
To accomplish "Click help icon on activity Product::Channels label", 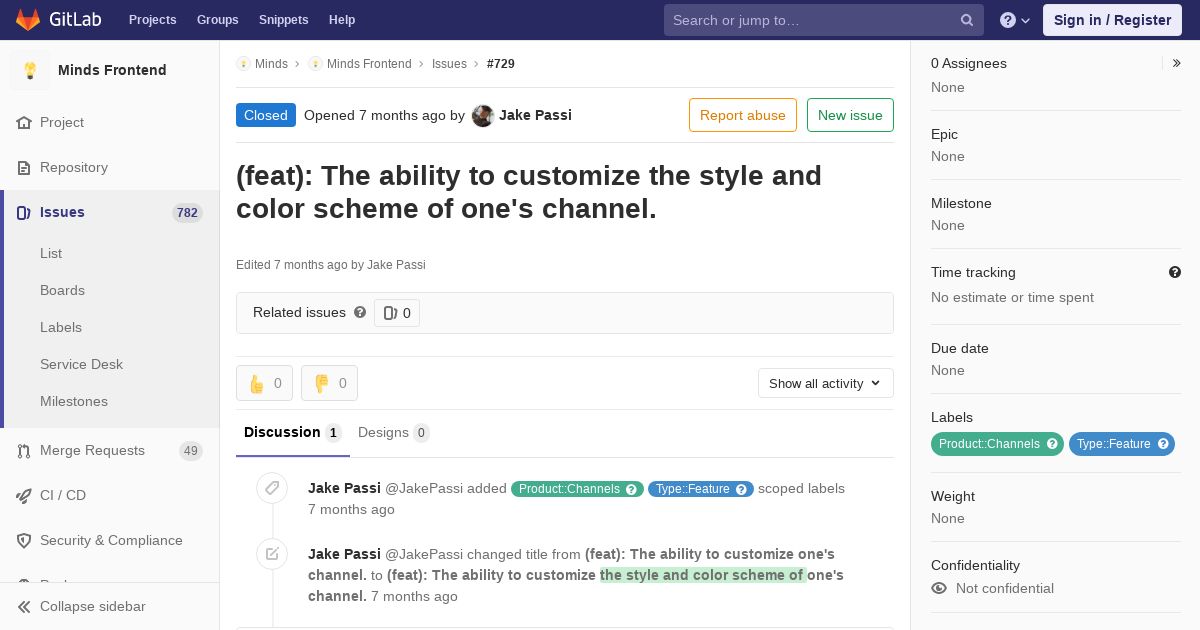I will pyautogui.click(x=631, y=489).
